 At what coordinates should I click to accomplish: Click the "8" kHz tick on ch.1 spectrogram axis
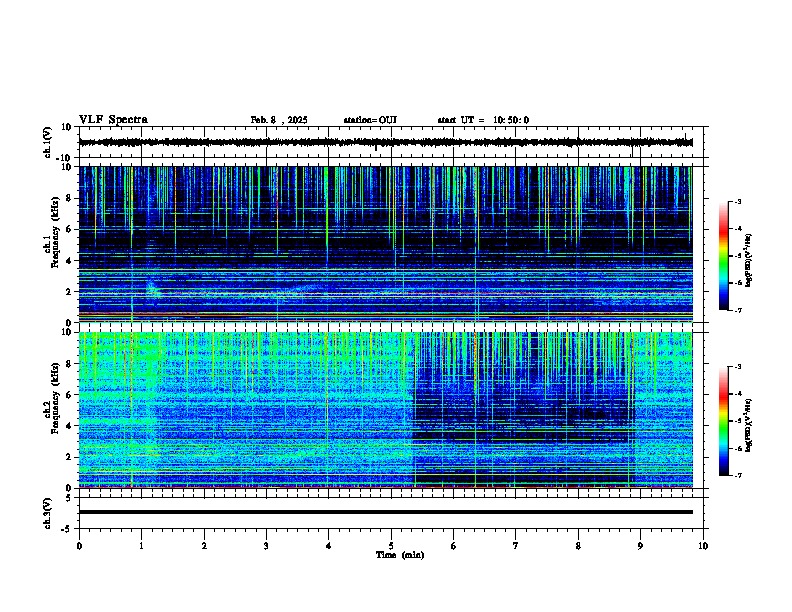click(x=69, y=198)
